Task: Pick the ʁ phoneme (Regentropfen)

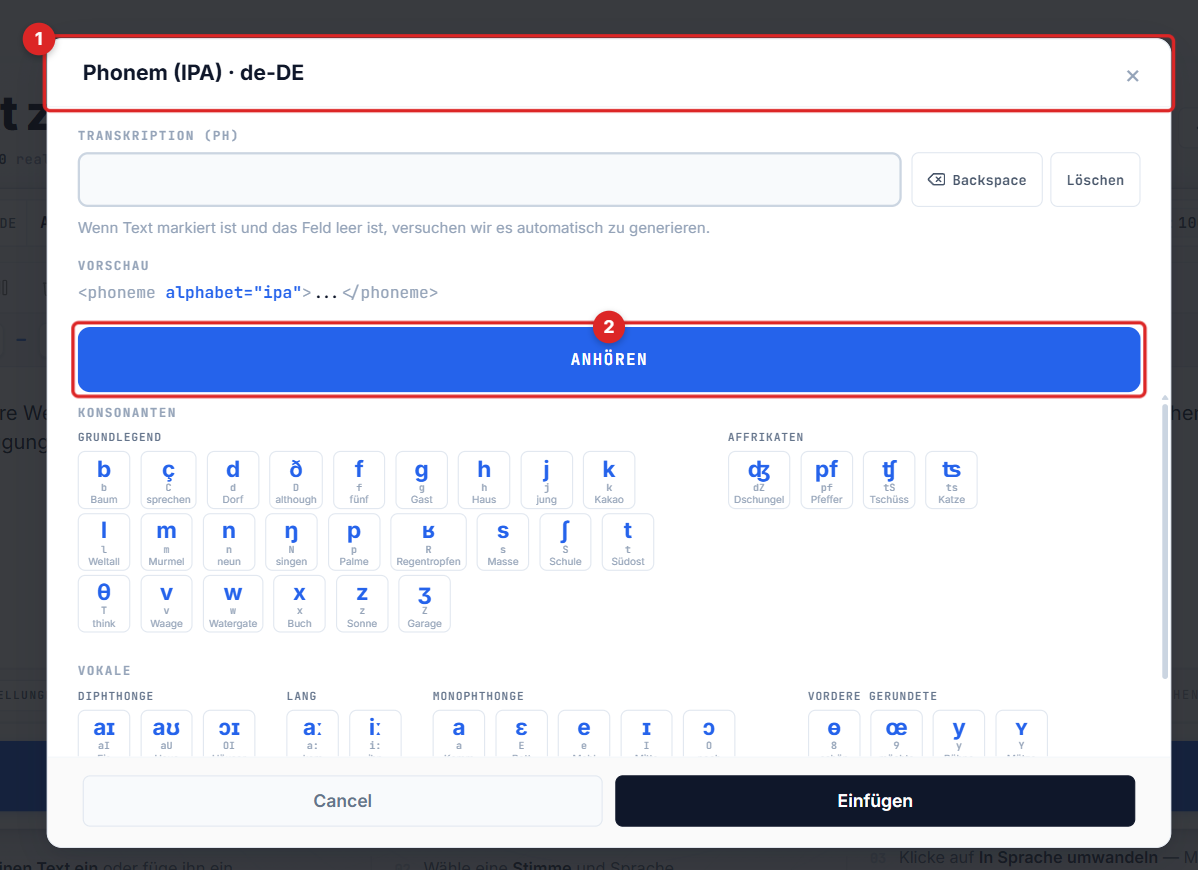Action: pos(428,542)
